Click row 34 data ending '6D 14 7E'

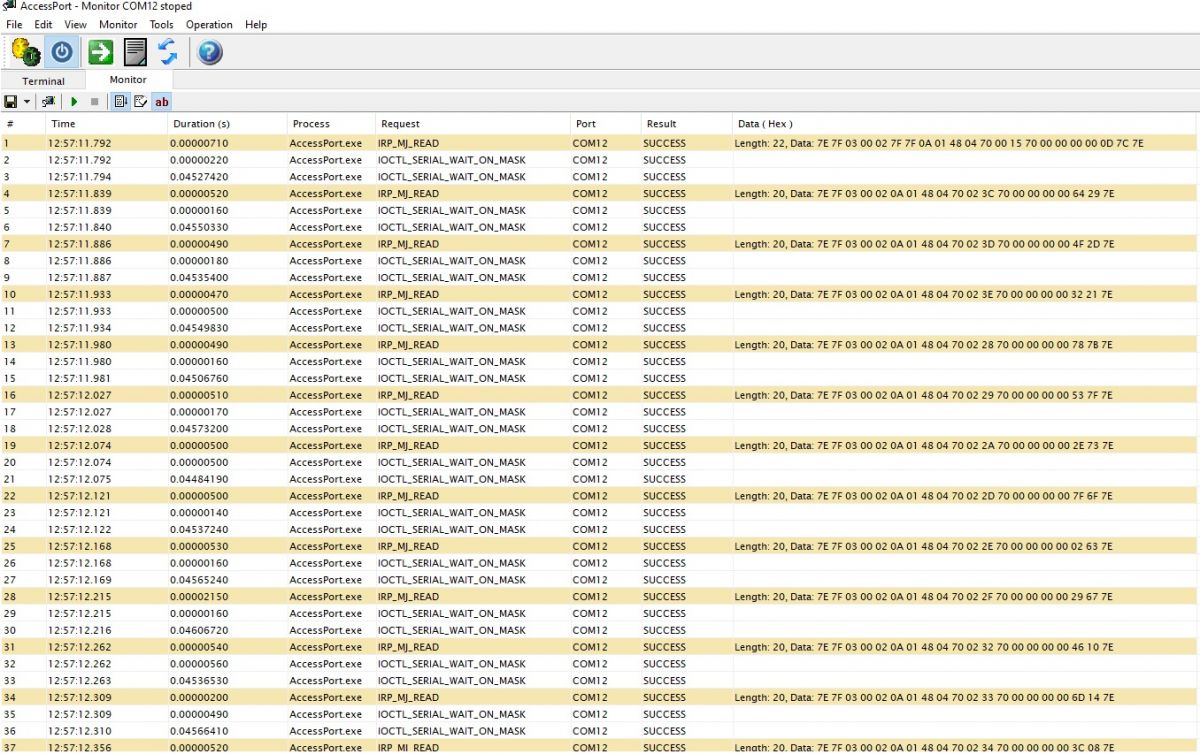pos(923,698)
